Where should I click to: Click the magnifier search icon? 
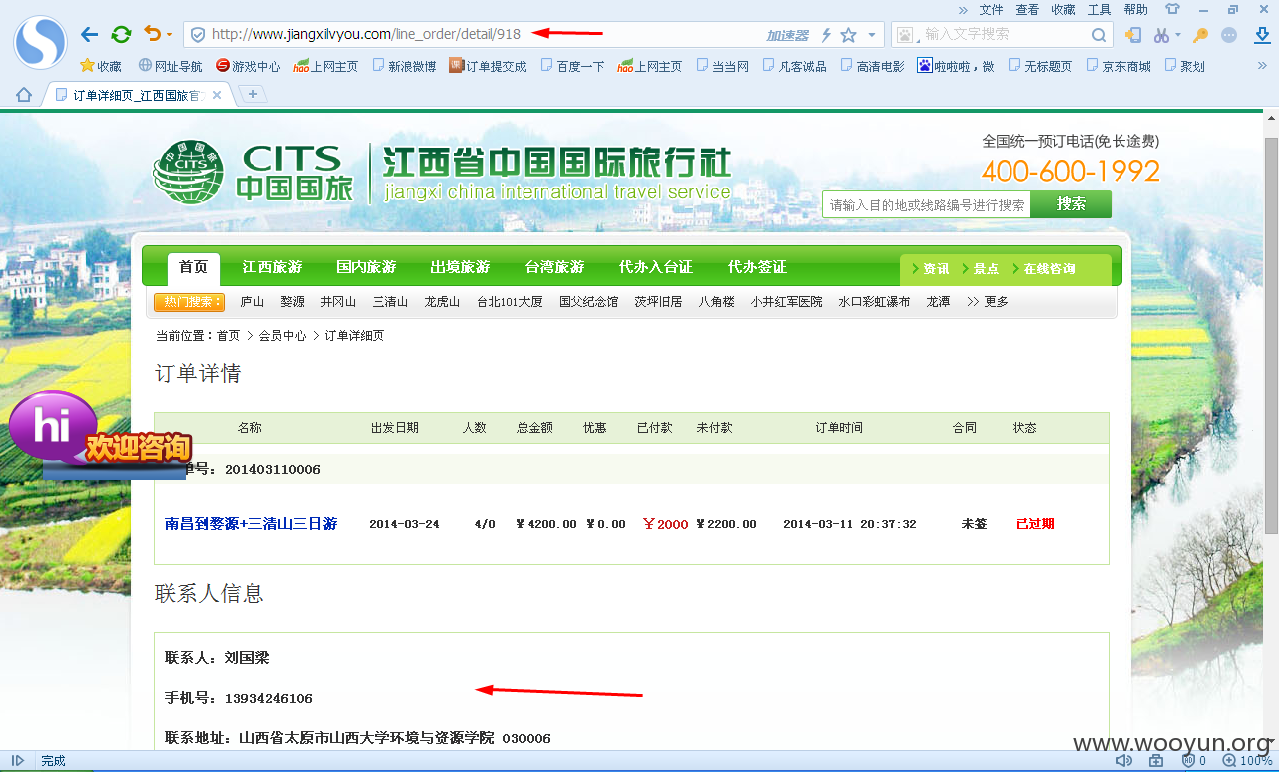click(x=1098, y=35)
